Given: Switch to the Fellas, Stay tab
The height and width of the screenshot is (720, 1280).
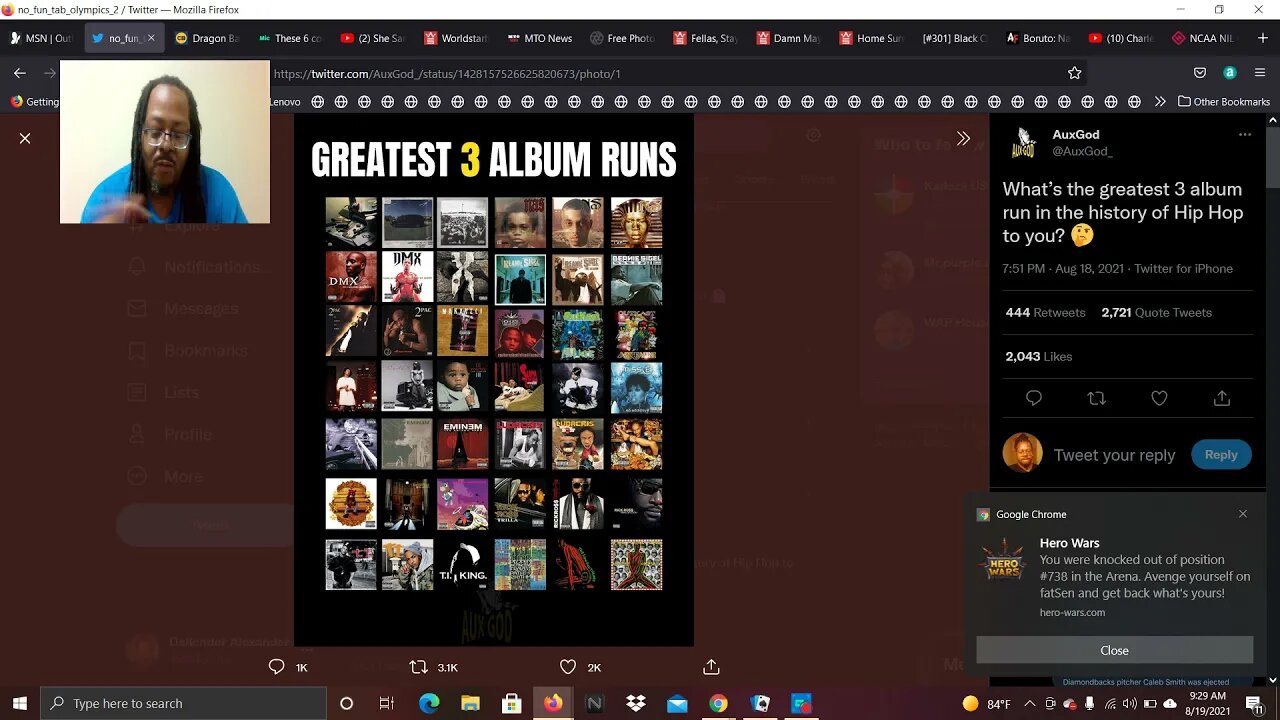Looking at the screenshot, I should (x=705, y=38).
